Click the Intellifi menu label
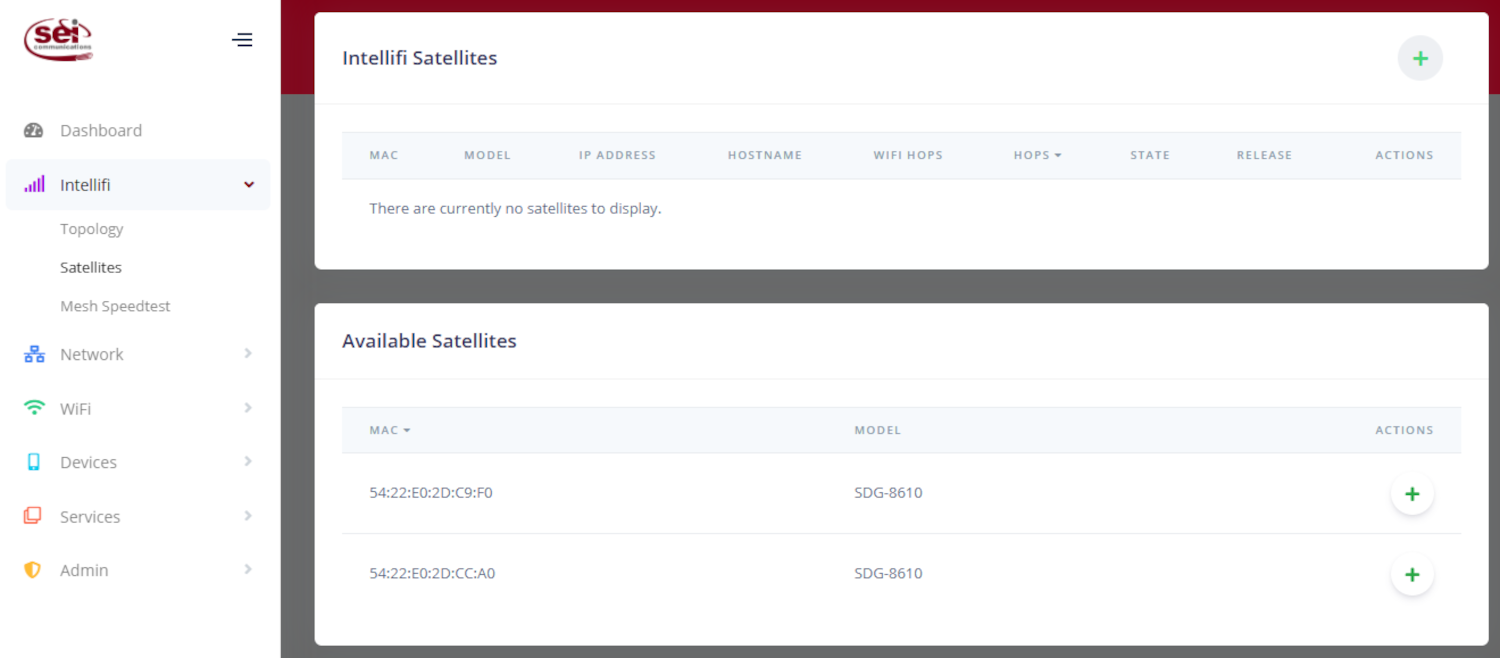 (x=85, y=185)
